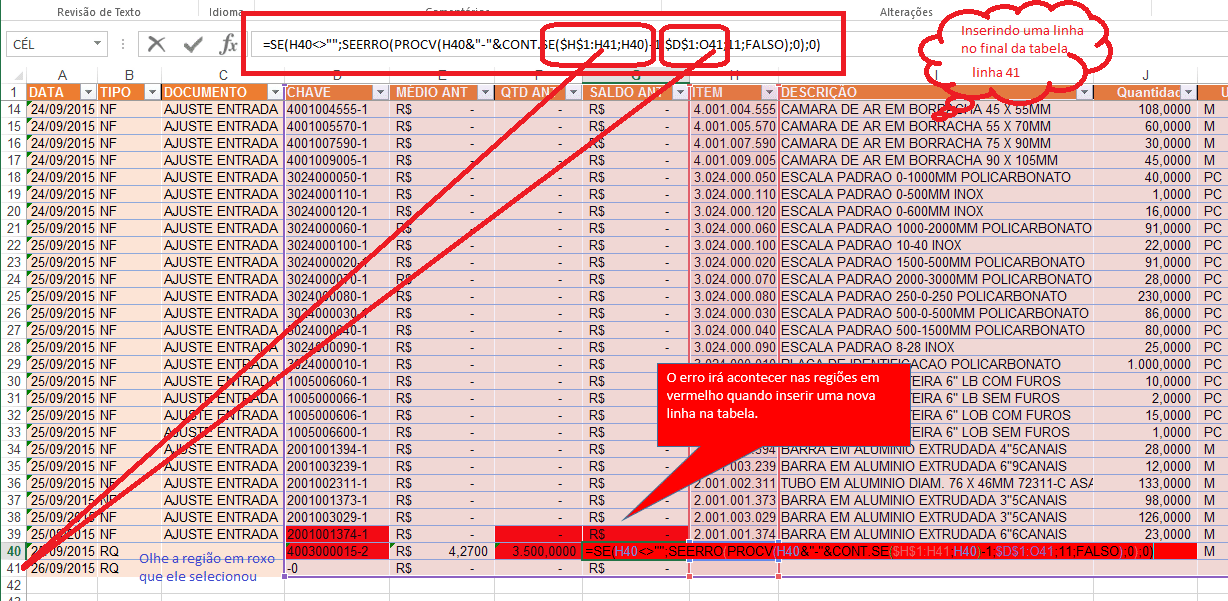Select cell TUBO EM ALUMINIO DIAM. 76 X 46MM
The width and height of the screenshot is (1228, 601).
tap(937, 483)
